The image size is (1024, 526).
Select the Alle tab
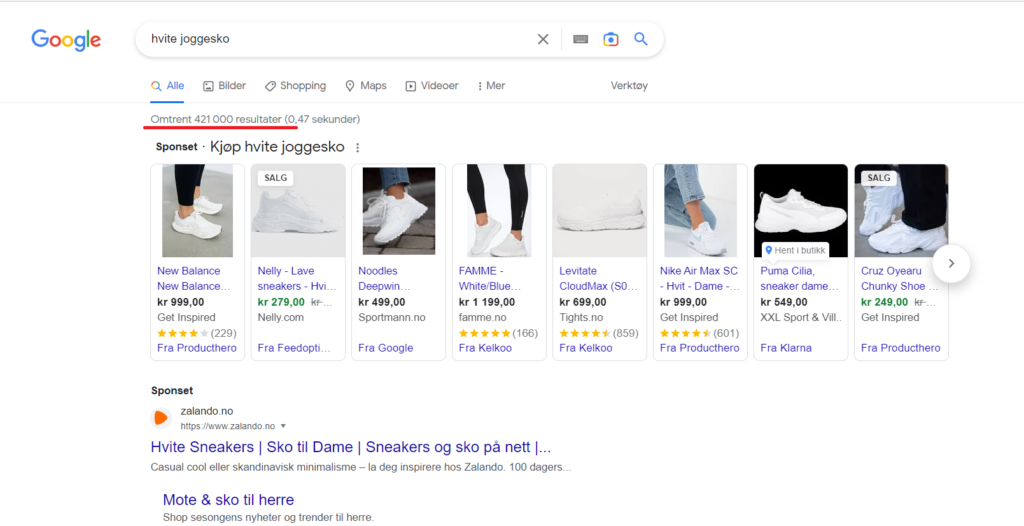tap(167, 86)
